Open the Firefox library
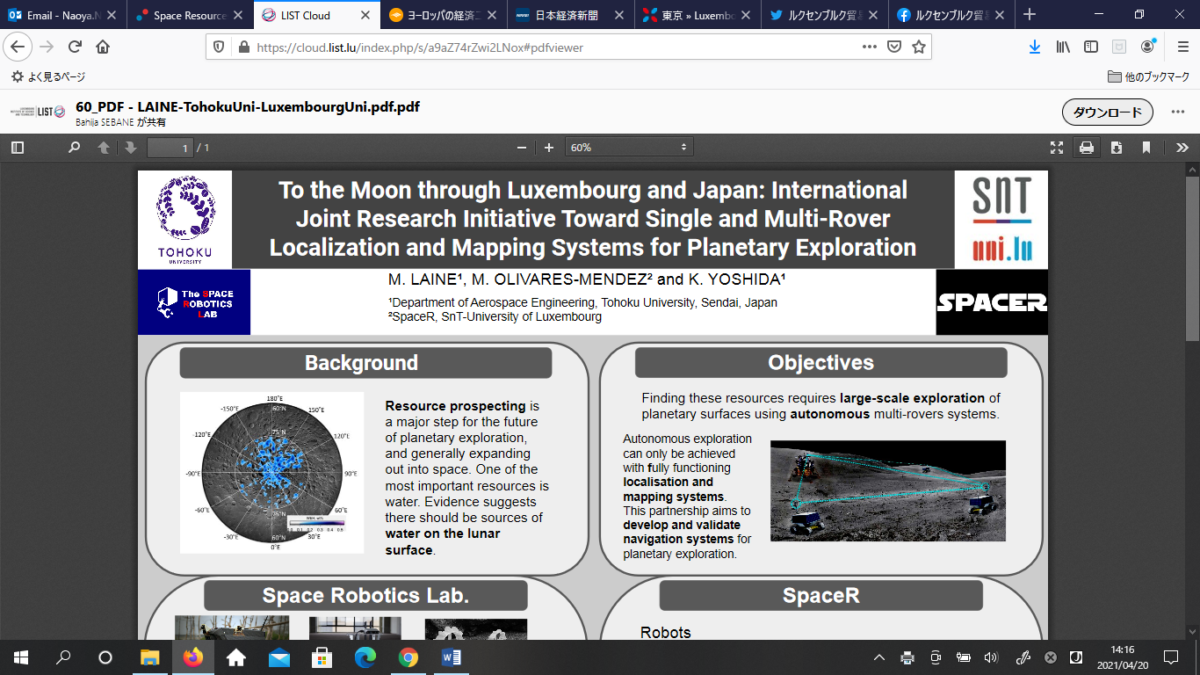The height and width of the screenshot is (675, 1200). 1063,47
